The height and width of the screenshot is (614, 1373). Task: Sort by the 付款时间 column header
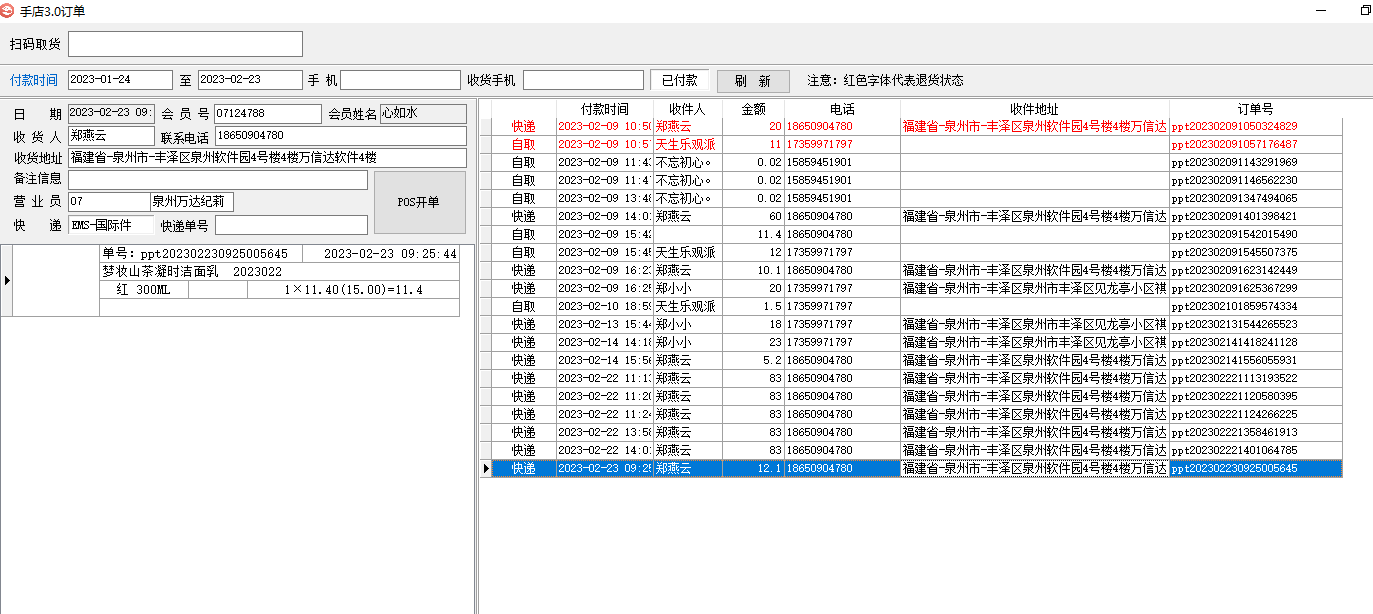604,109
